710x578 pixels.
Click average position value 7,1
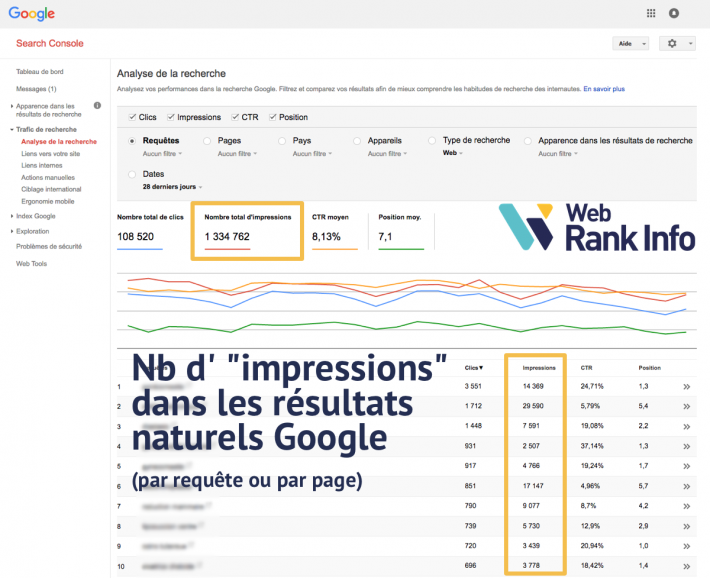(385, 236)
